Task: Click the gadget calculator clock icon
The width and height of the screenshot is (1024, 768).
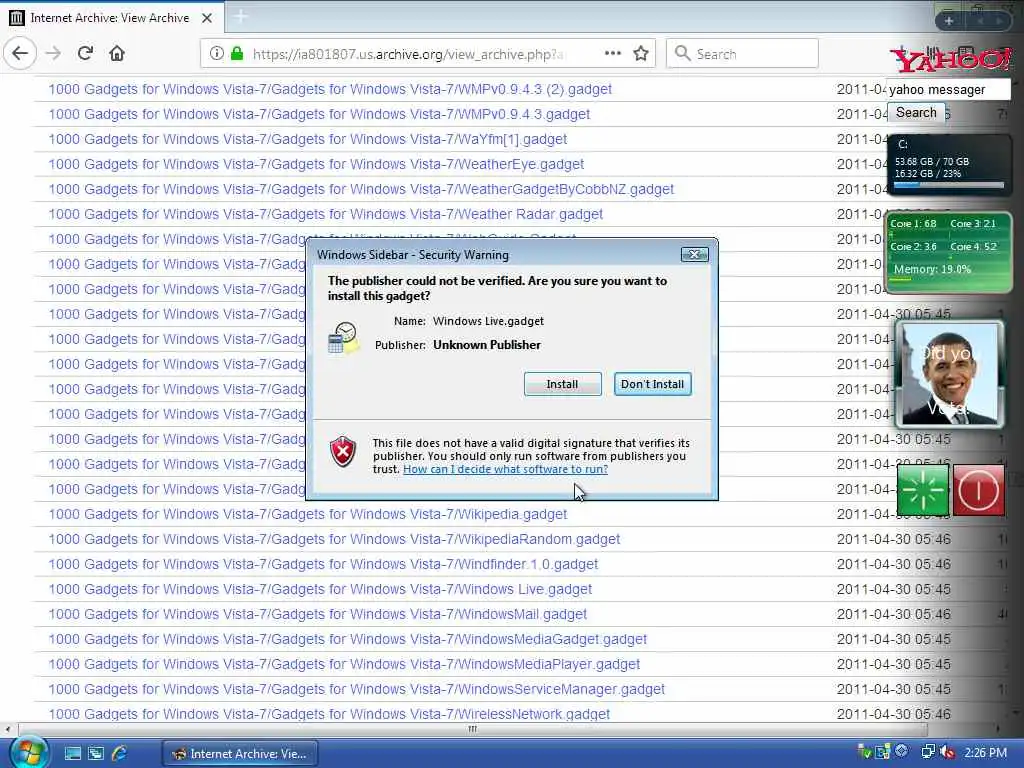Action: point(344,338)
